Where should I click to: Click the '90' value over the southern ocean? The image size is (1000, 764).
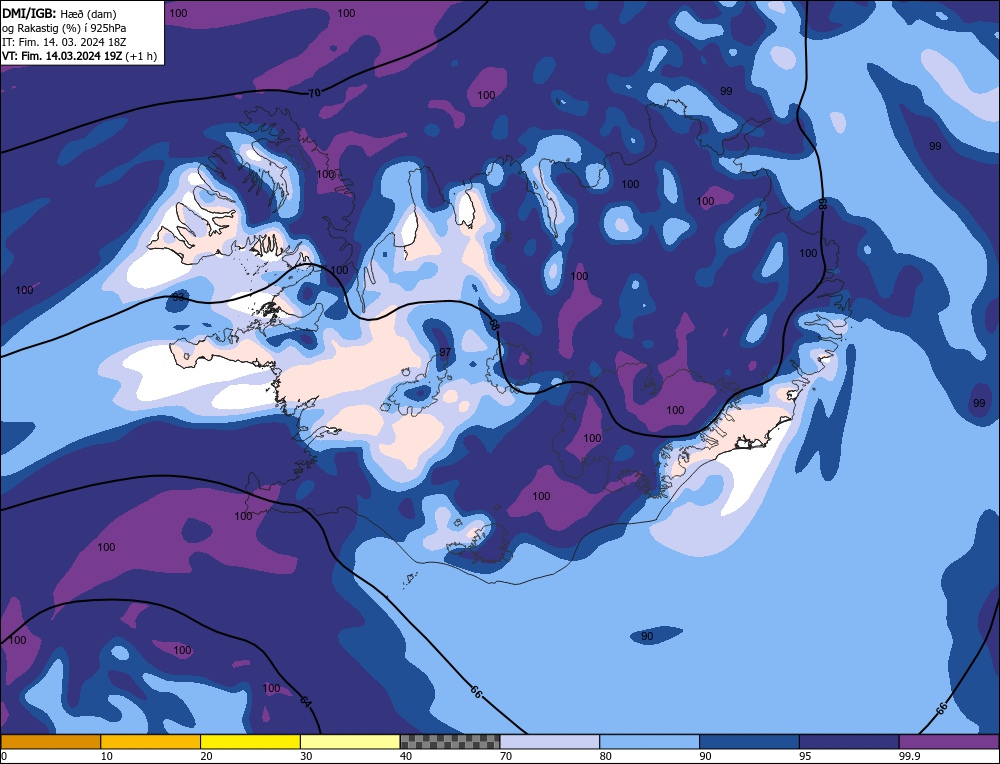[647, 636]
